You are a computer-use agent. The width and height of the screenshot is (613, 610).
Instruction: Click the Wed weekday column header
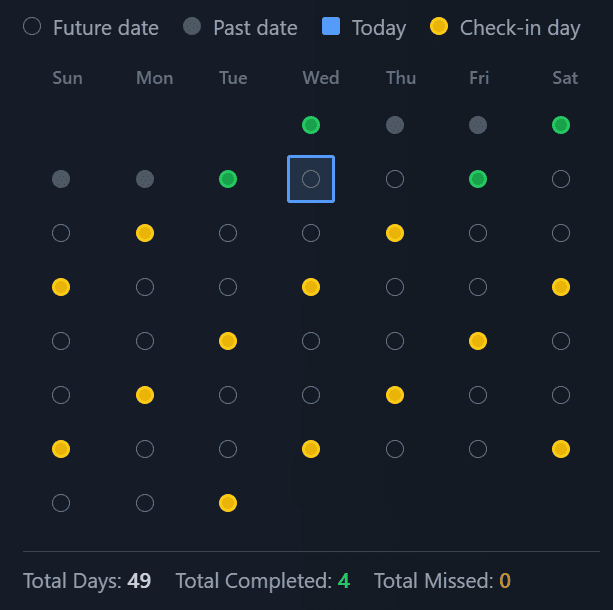pyautogui.click(x=320, y=78)
